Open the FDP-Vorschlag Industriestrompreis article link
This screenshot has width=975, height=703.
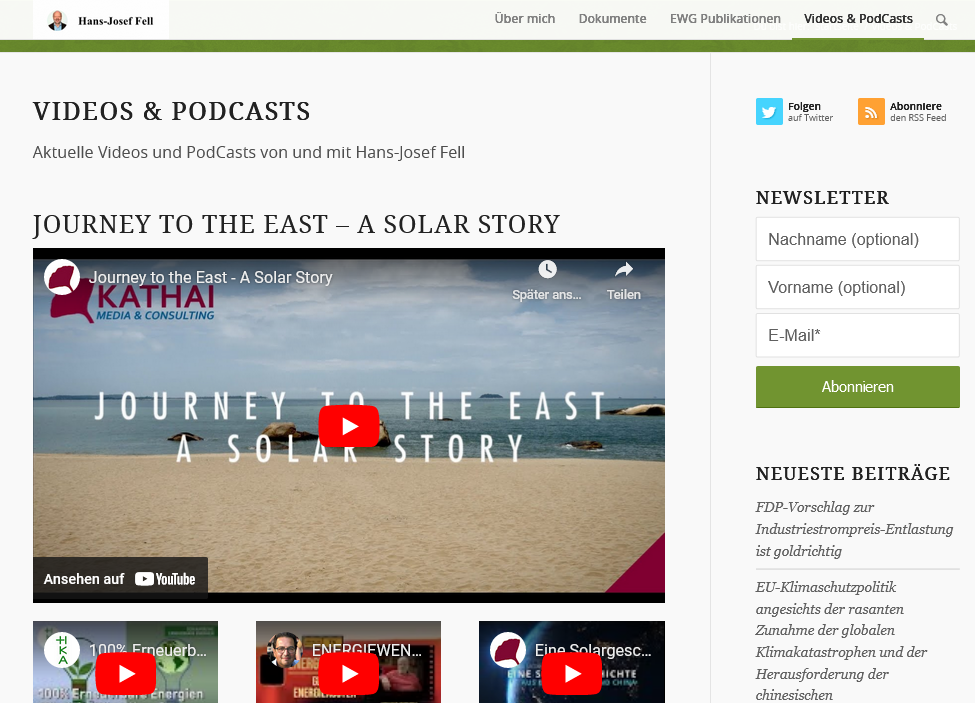(x=854, y=529)
